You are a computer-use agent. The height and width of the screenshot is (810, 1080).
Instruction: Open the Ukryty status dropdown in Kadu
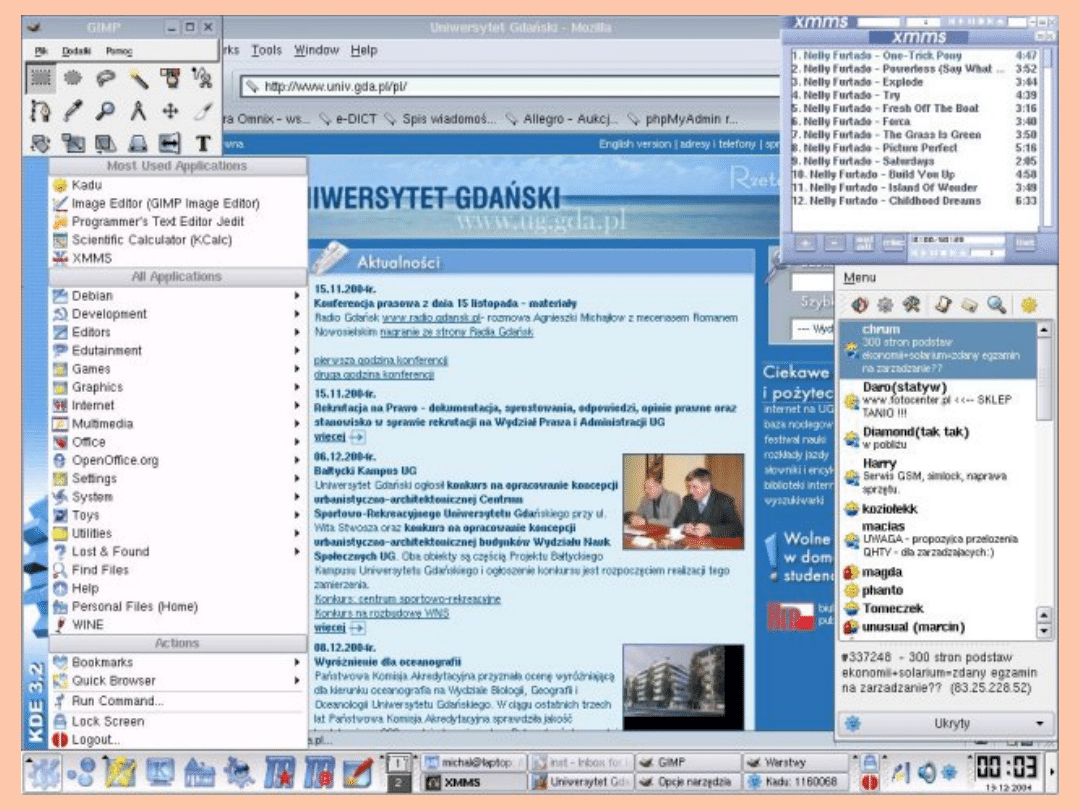945,723
